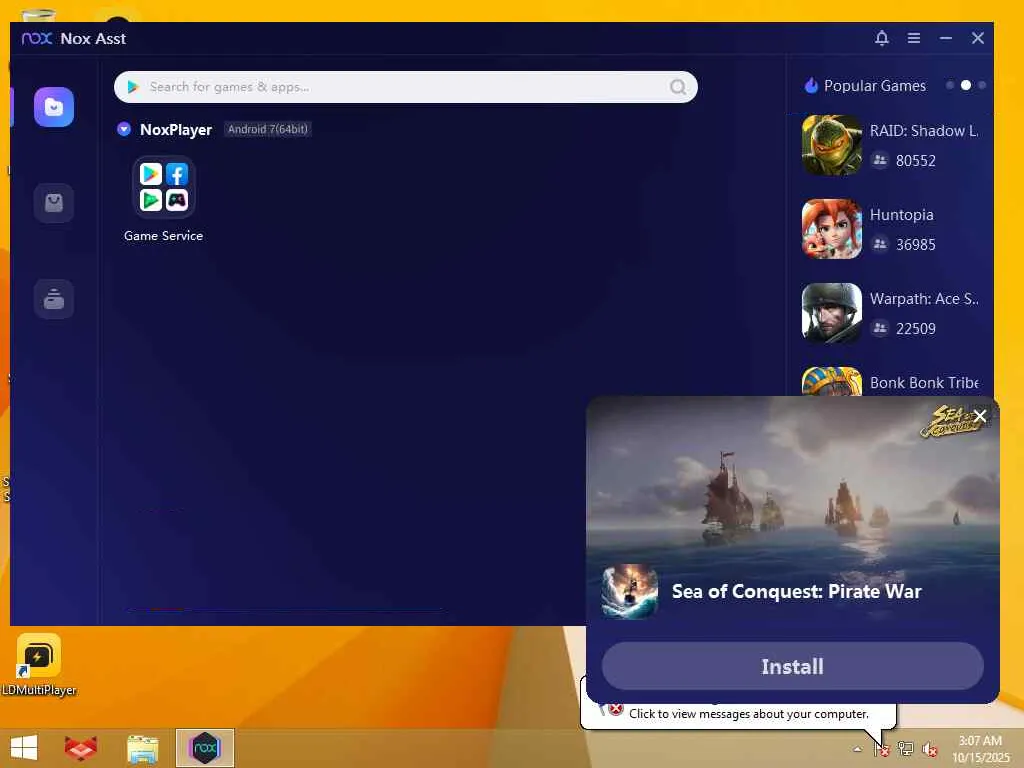Open the notifications bell icon
This screenshot has width=1024, height=768.
coord(882,38)
